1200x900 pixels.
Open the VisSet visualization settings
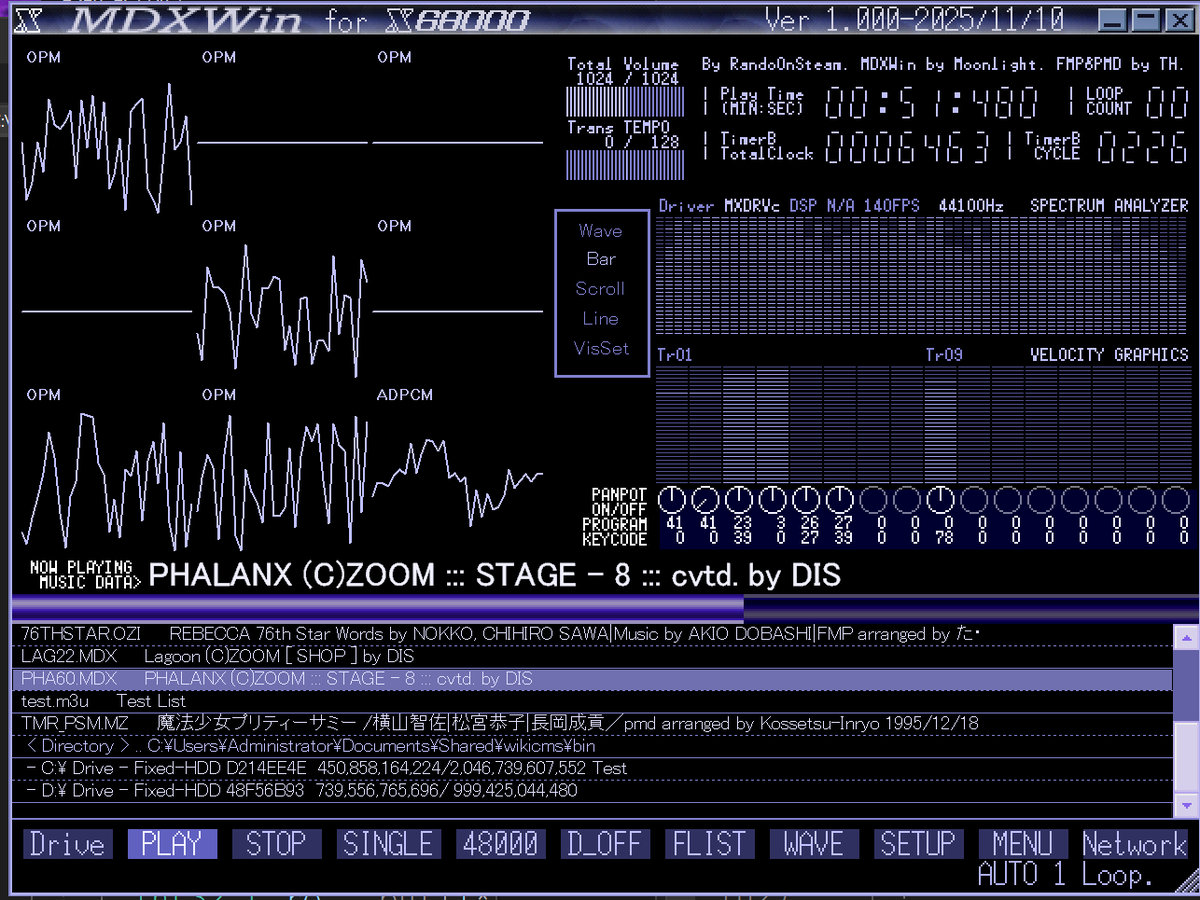pos(602,349)
